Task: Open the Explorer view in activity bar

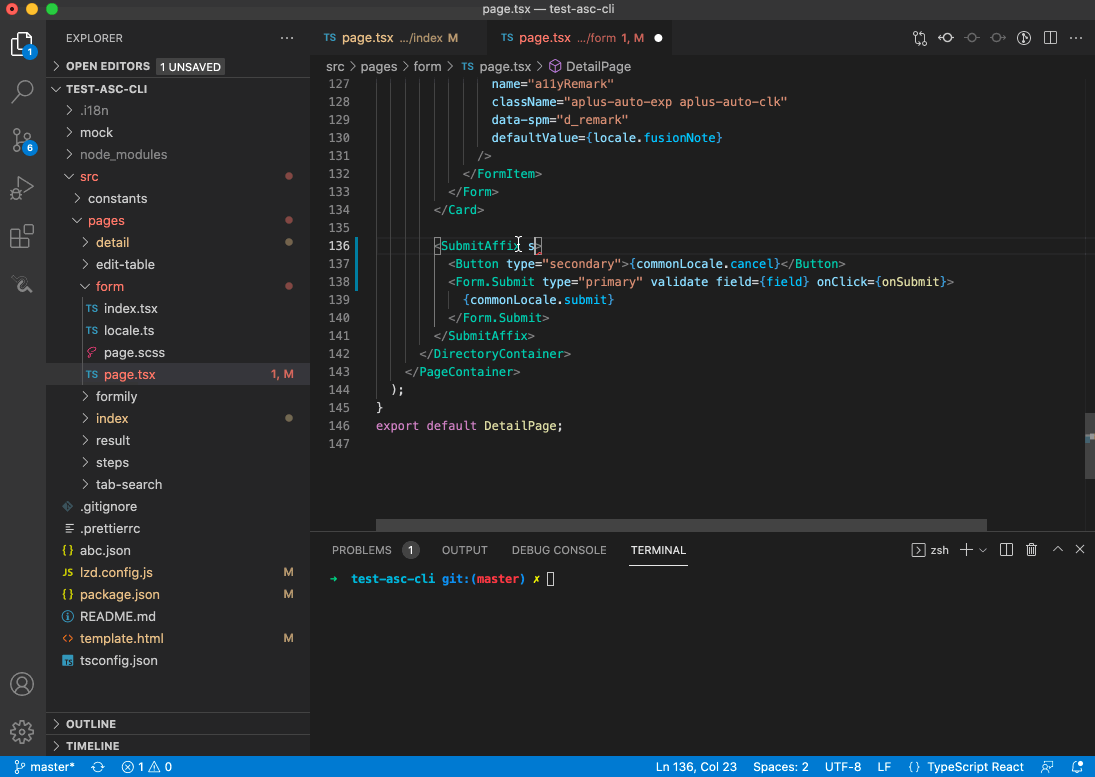Action: (22, 44)
